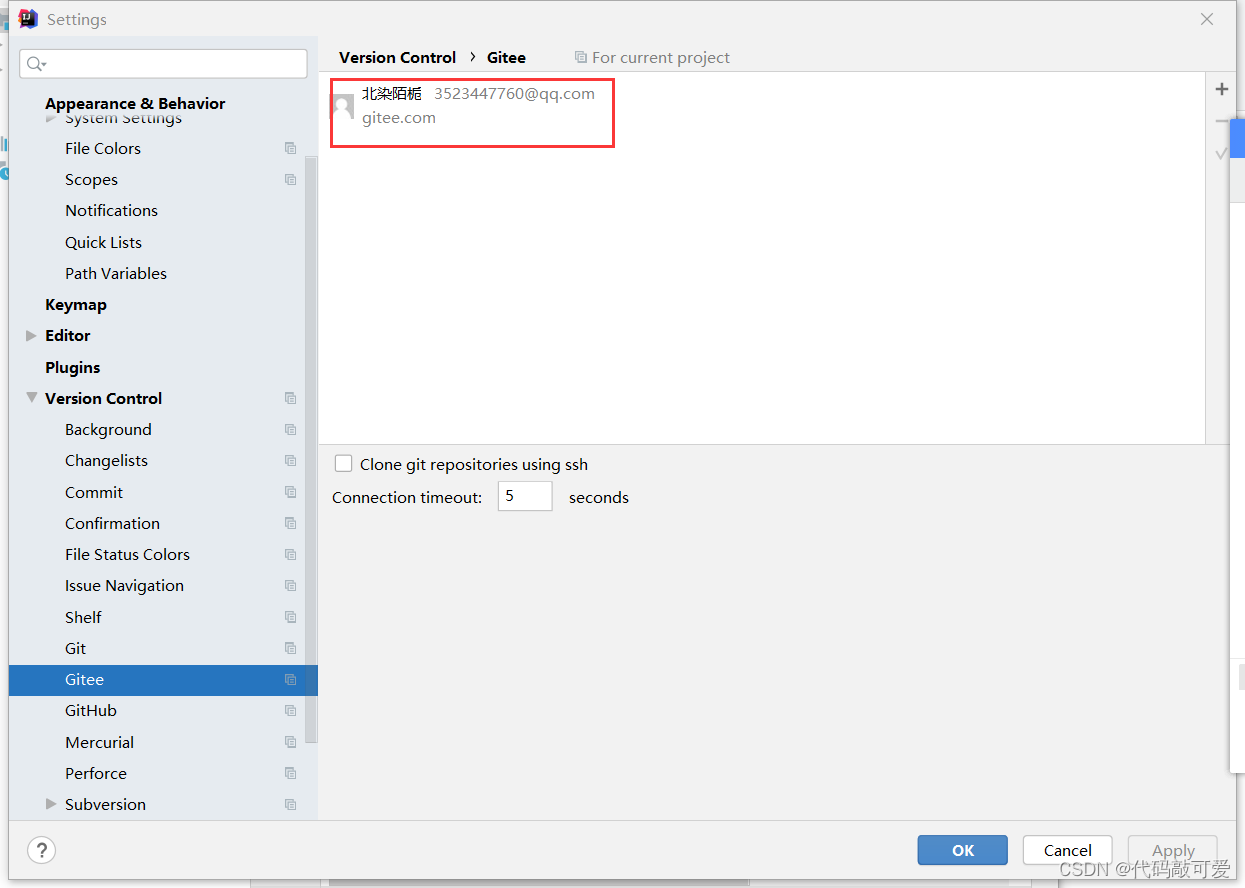Open the Mercurial settings page
1245x888 pixels.
pyautogui.click(x=99, y=742)
